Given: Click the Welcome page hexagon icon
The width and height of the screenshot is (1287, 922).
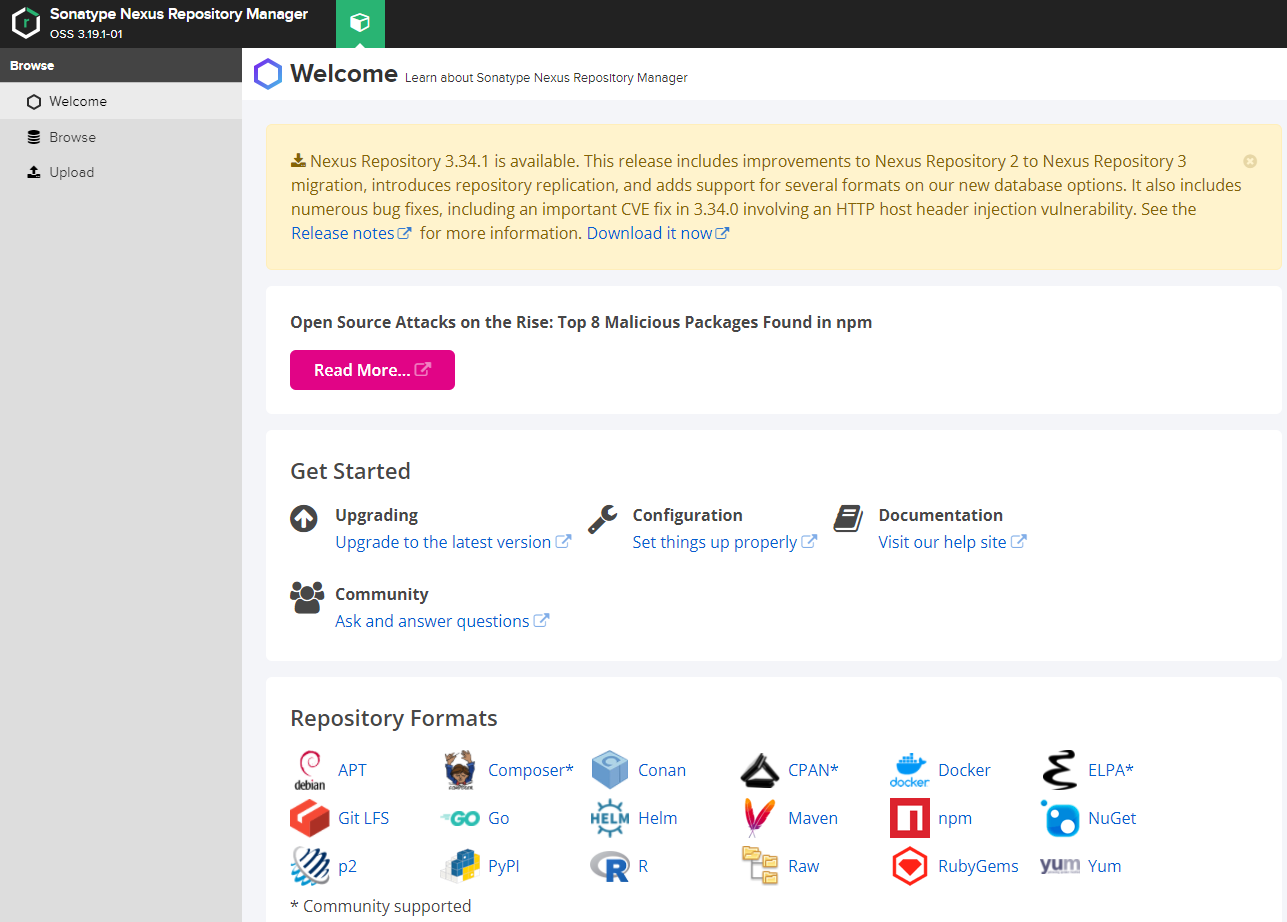Looking at the screenshot, I should (x=268, y=74).
